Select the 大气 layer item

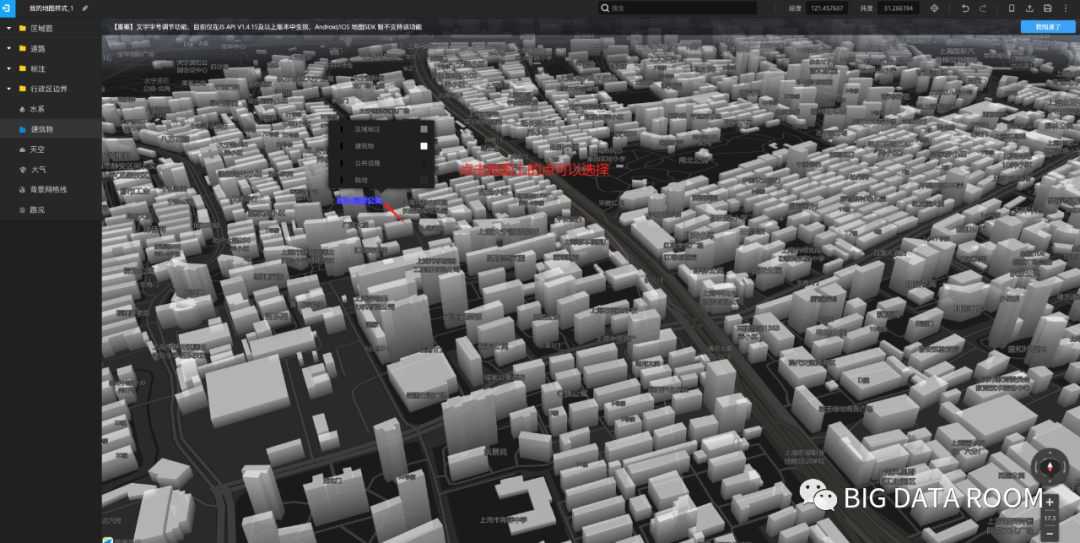[51, 169]
